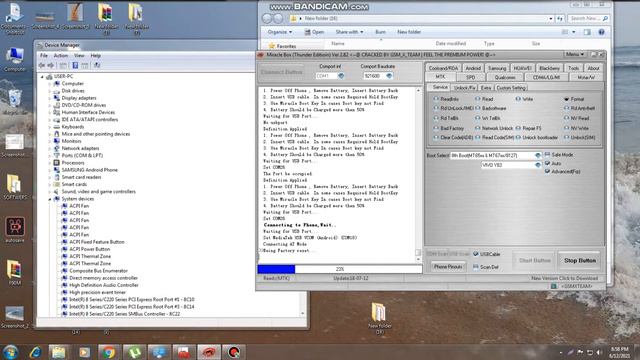The image size is (640, 360).
Task: Open Windows Start button
Action: point(11,352)
